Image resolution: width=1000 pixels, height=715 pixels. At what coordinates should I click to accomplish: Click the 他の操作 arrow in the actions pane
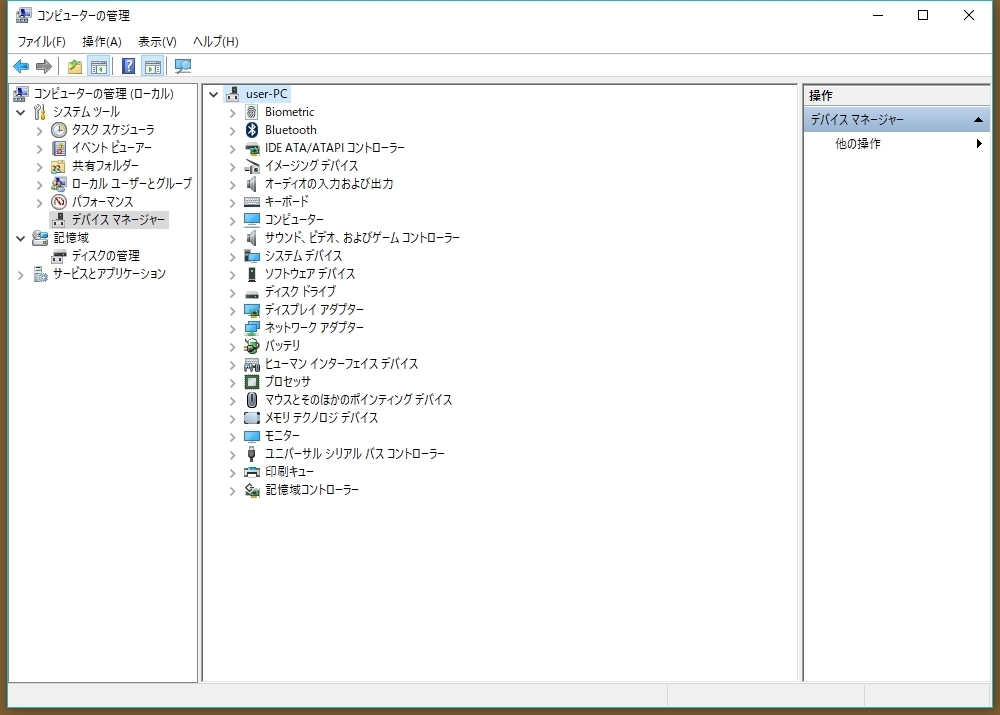pos(978,143)
